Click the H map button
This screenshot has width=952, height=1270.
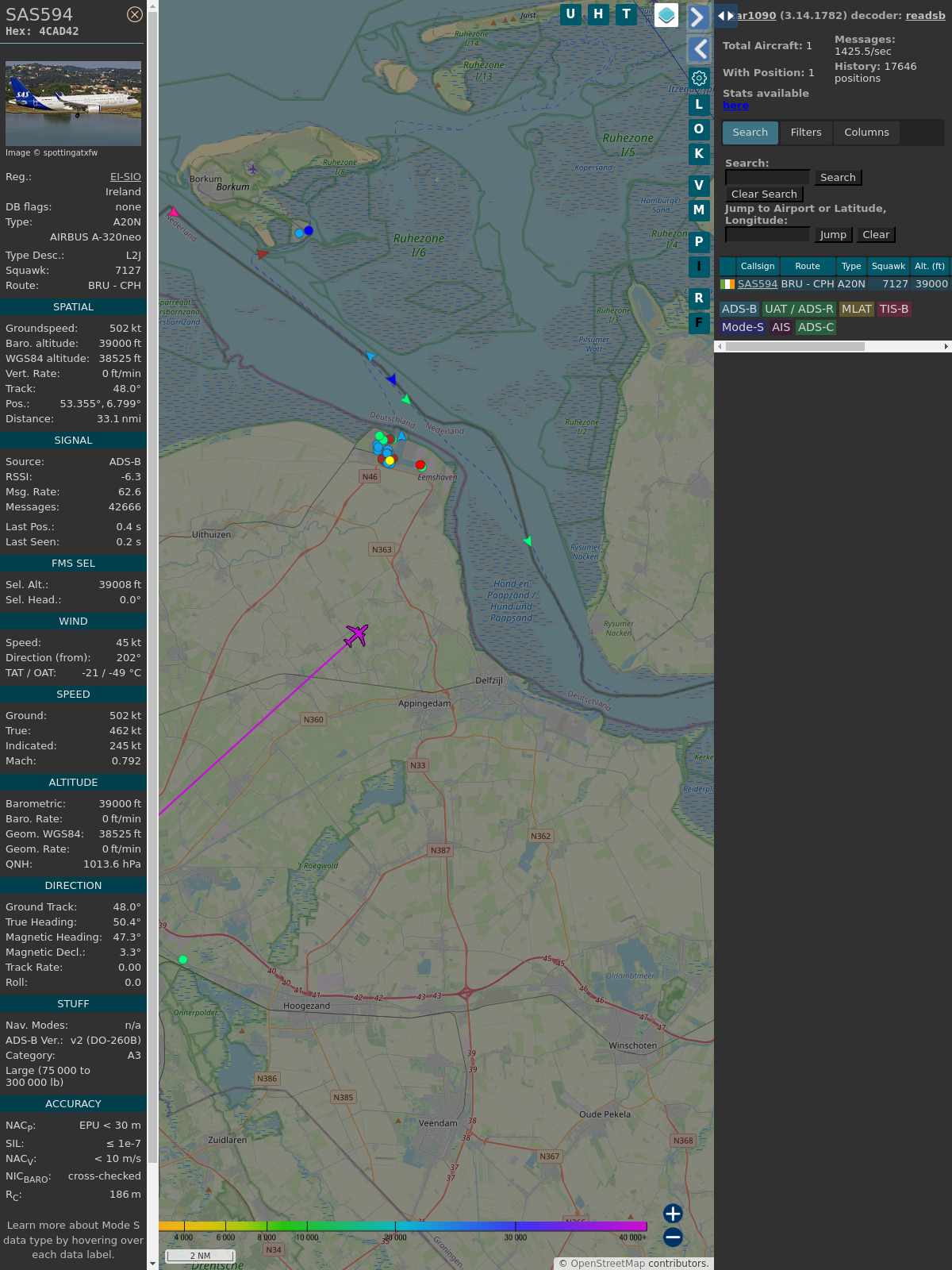pyautogui.click(x=598, y=14)
